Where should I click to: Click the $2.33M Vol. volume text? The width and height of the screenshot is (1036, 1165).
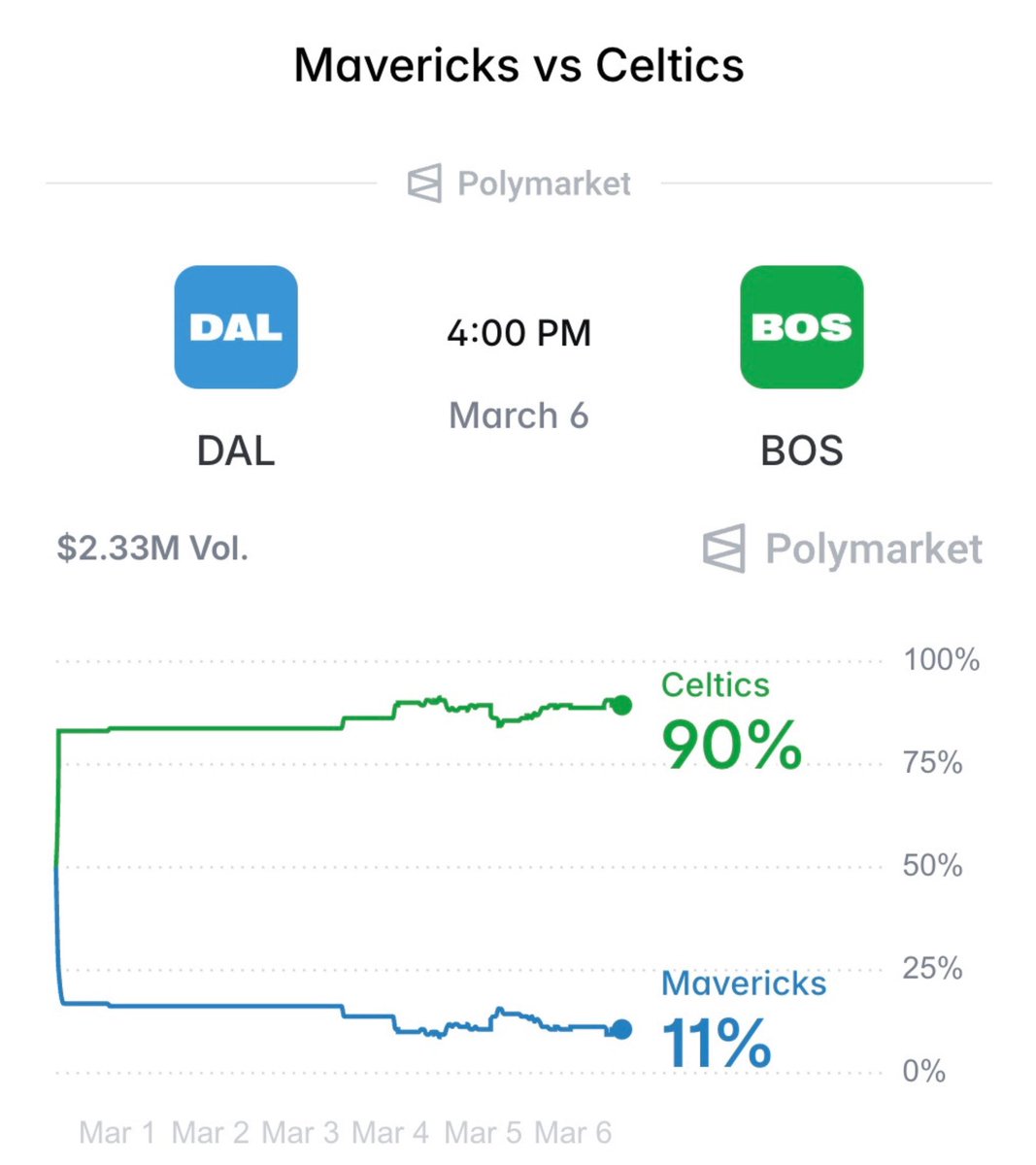pos(152,549)
